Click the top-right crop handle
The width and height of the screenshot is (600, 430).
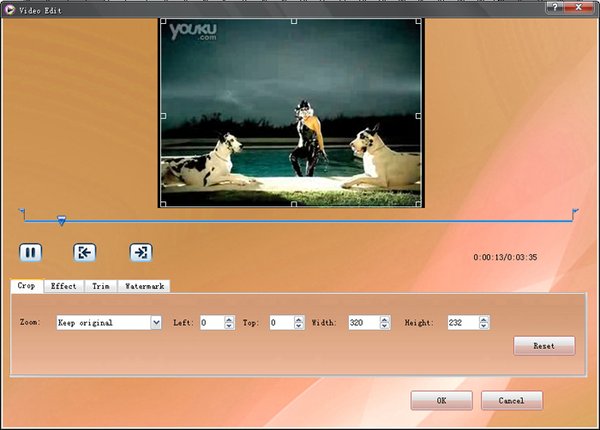pos(419,21)
